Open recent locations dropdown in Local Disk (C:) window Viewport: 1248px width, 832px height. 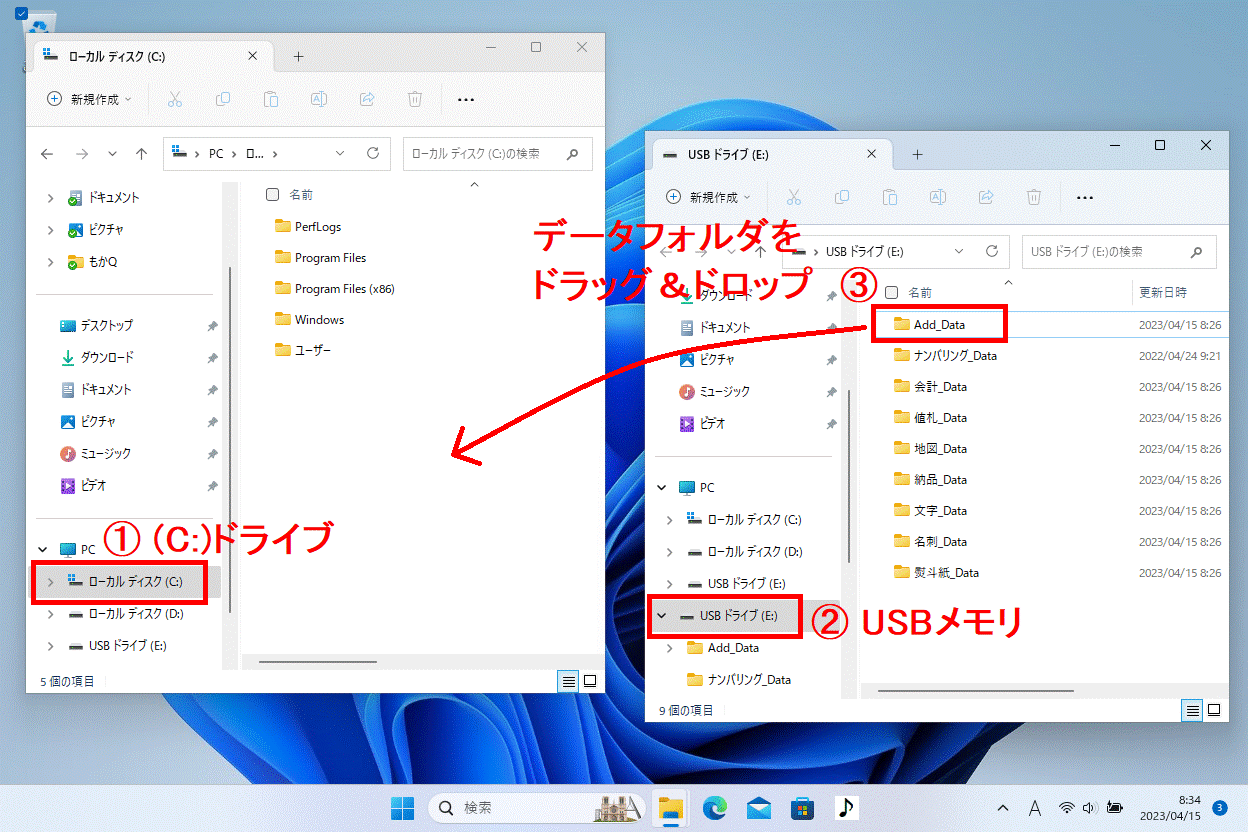(x=112, y=154)
